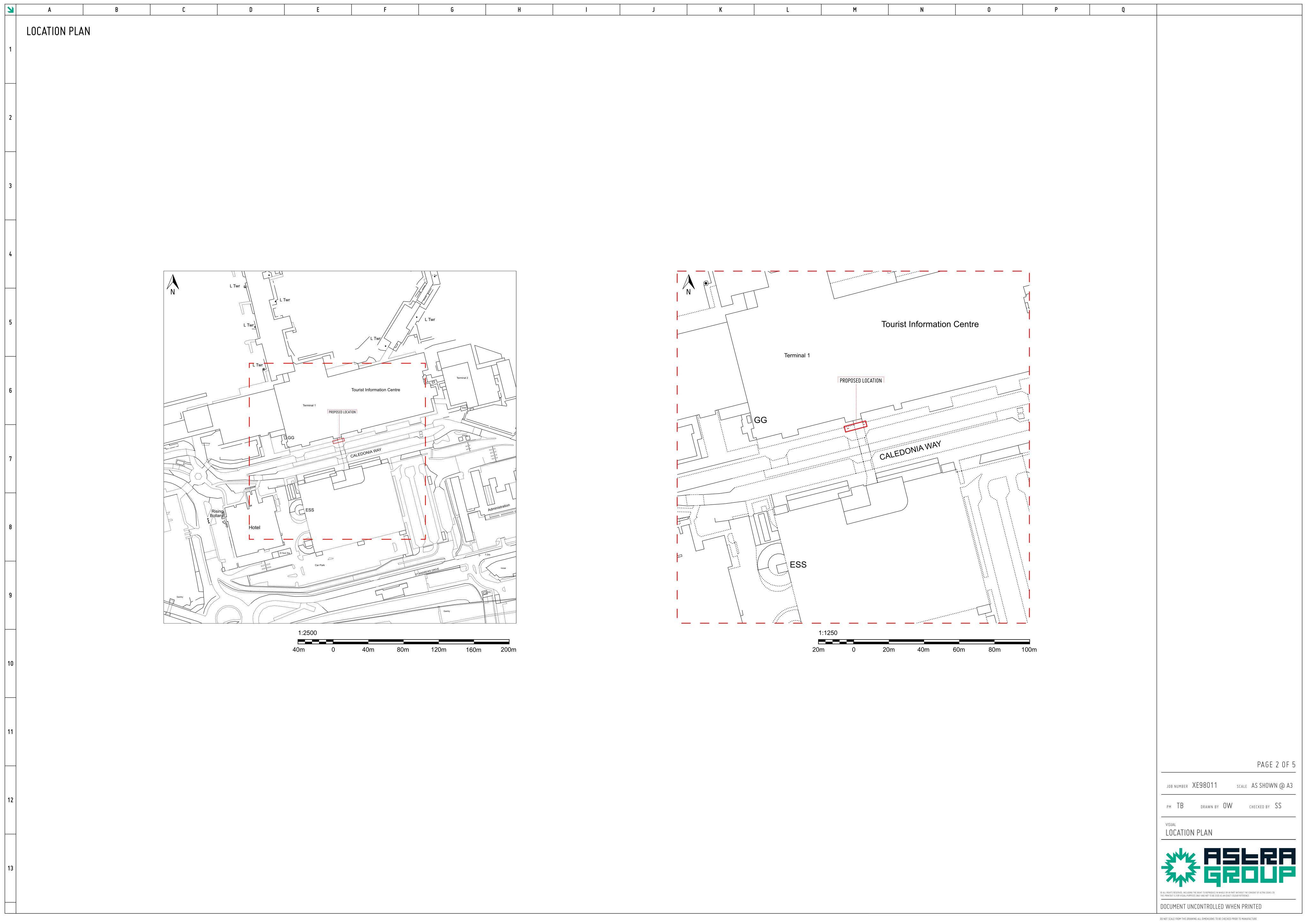
Task: Click the Car Park label
Action: [320, 565]
